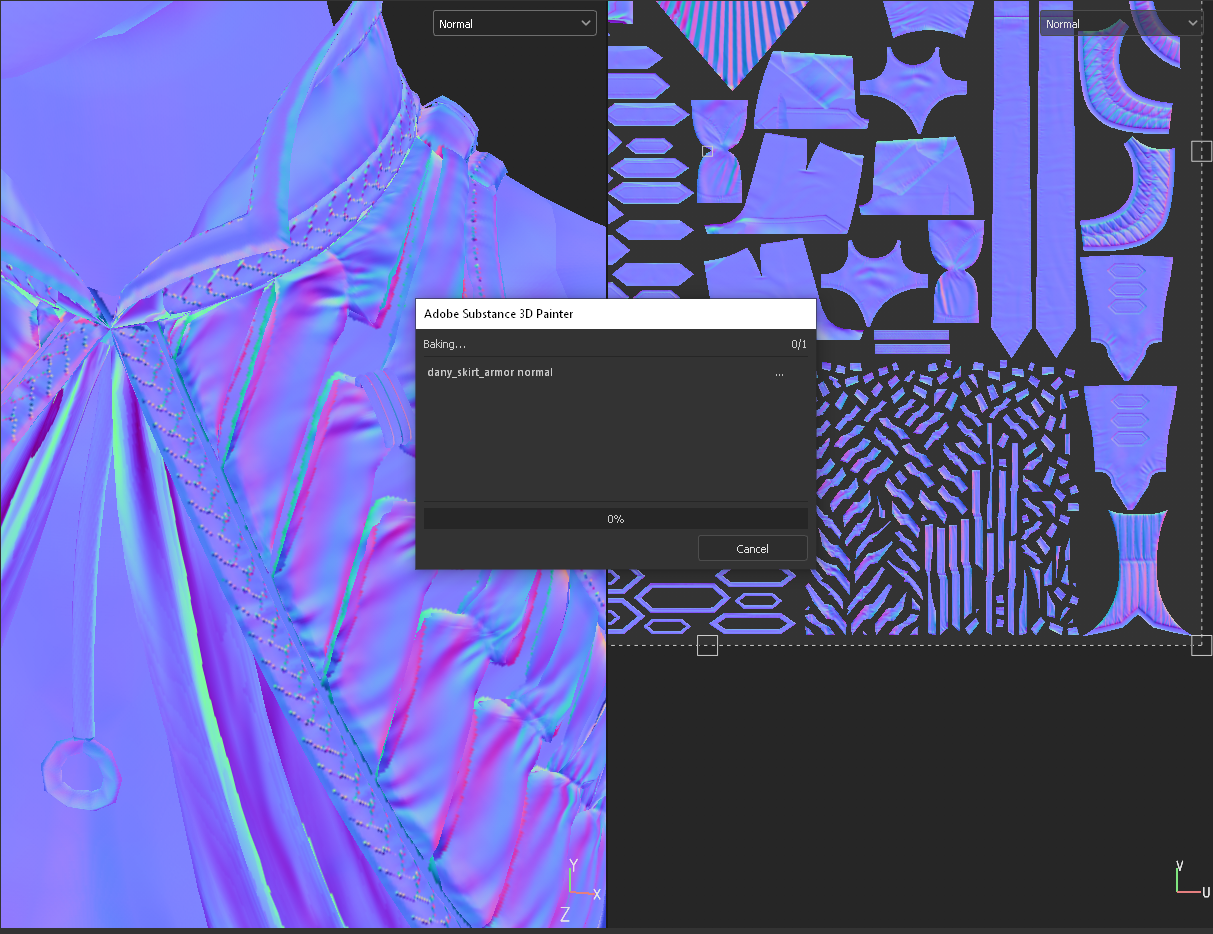The width and height of the screenshot is (1213, 934).
Task: Click the 0% baking progress bar
Action: (615, 519)
